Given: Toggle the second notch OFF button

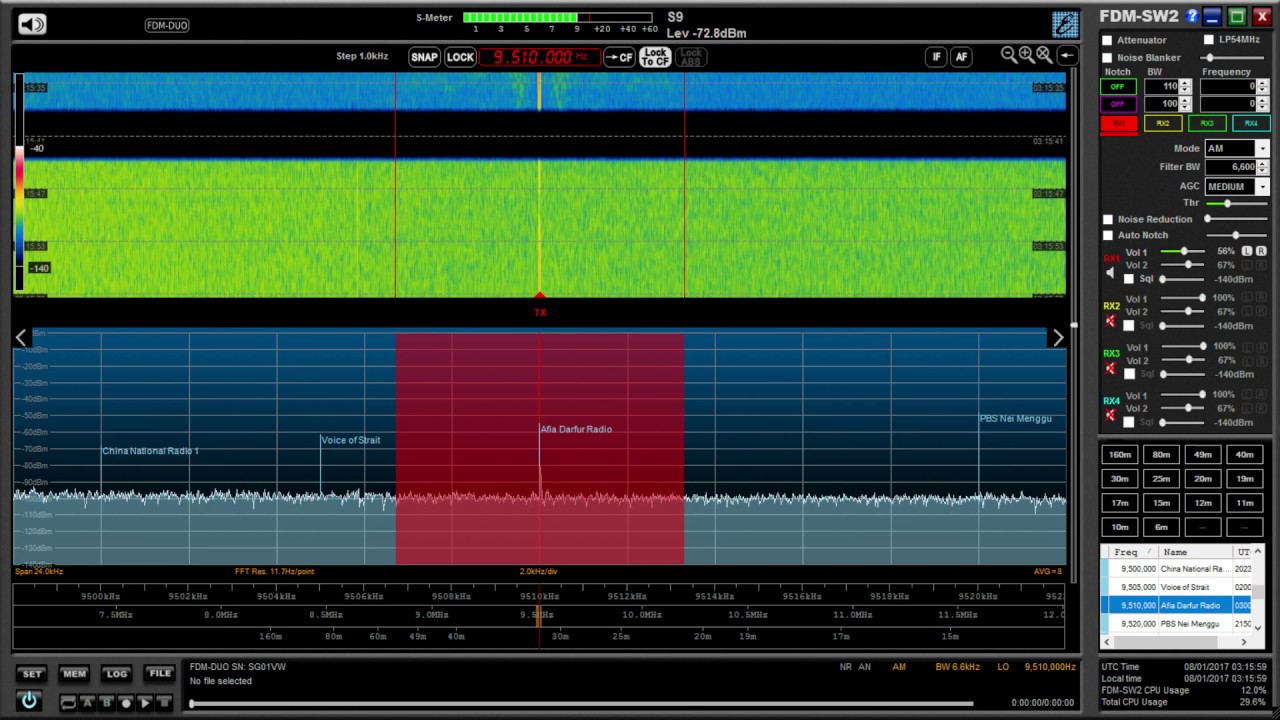Looking at the screenshot, I should 1118,104.
